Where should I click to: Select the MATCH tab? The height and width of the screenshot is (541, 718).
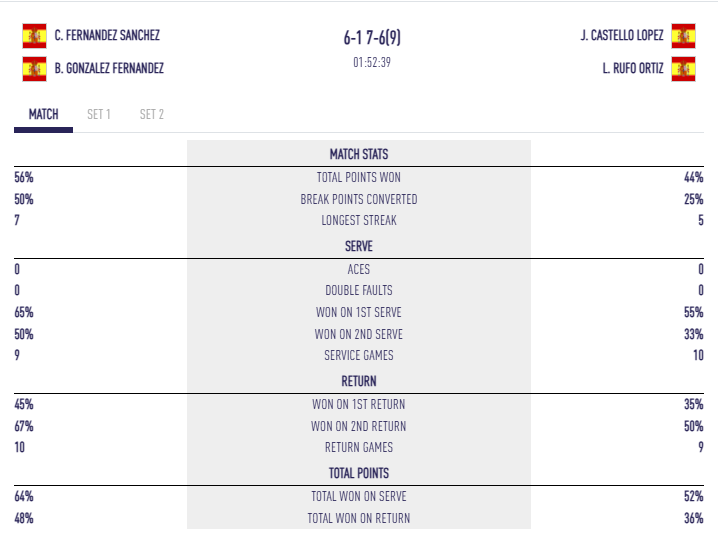tap(43, 114)
